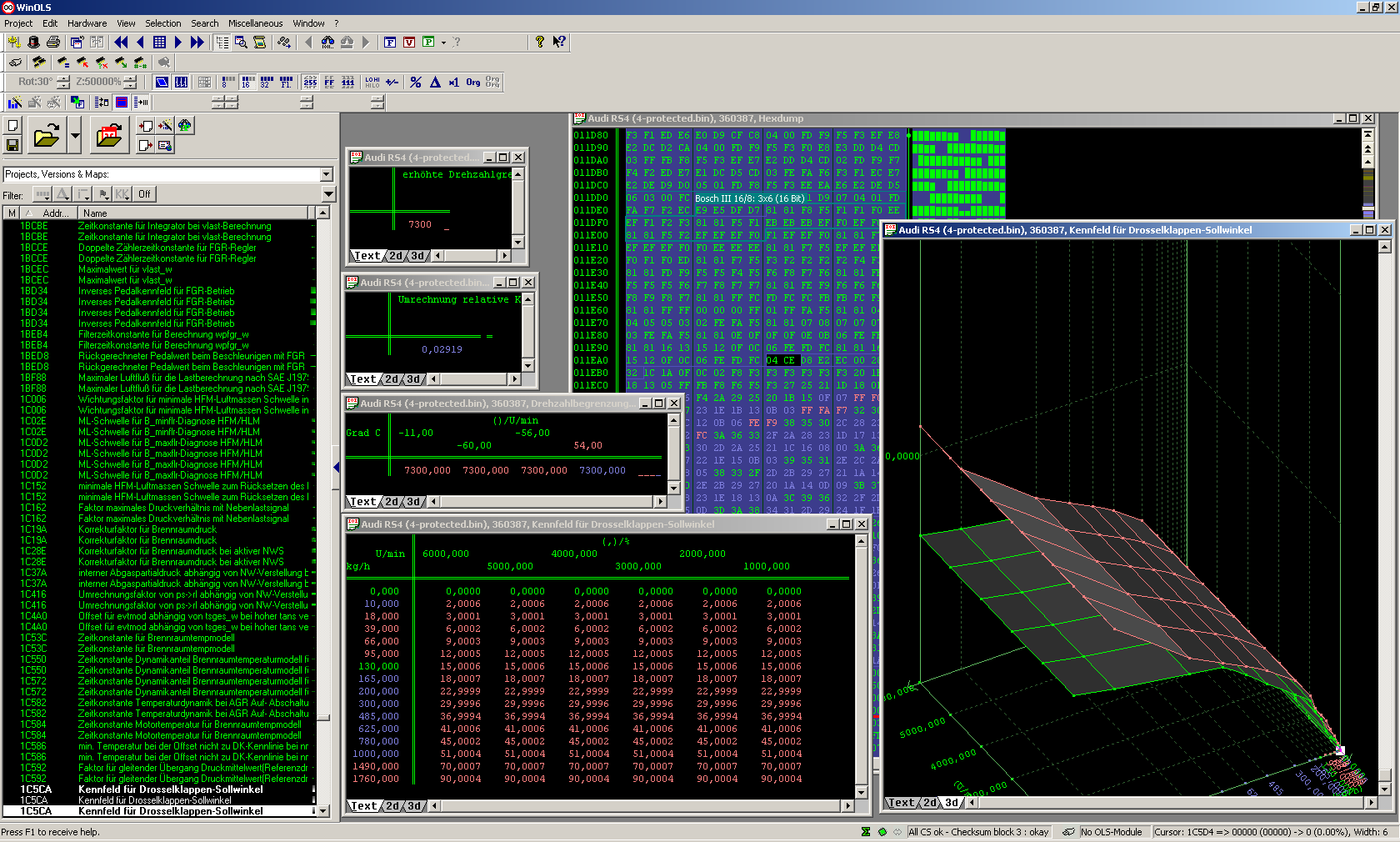Open the map grid overview icon
The image size is (1400, 842).
click(159, 42)
